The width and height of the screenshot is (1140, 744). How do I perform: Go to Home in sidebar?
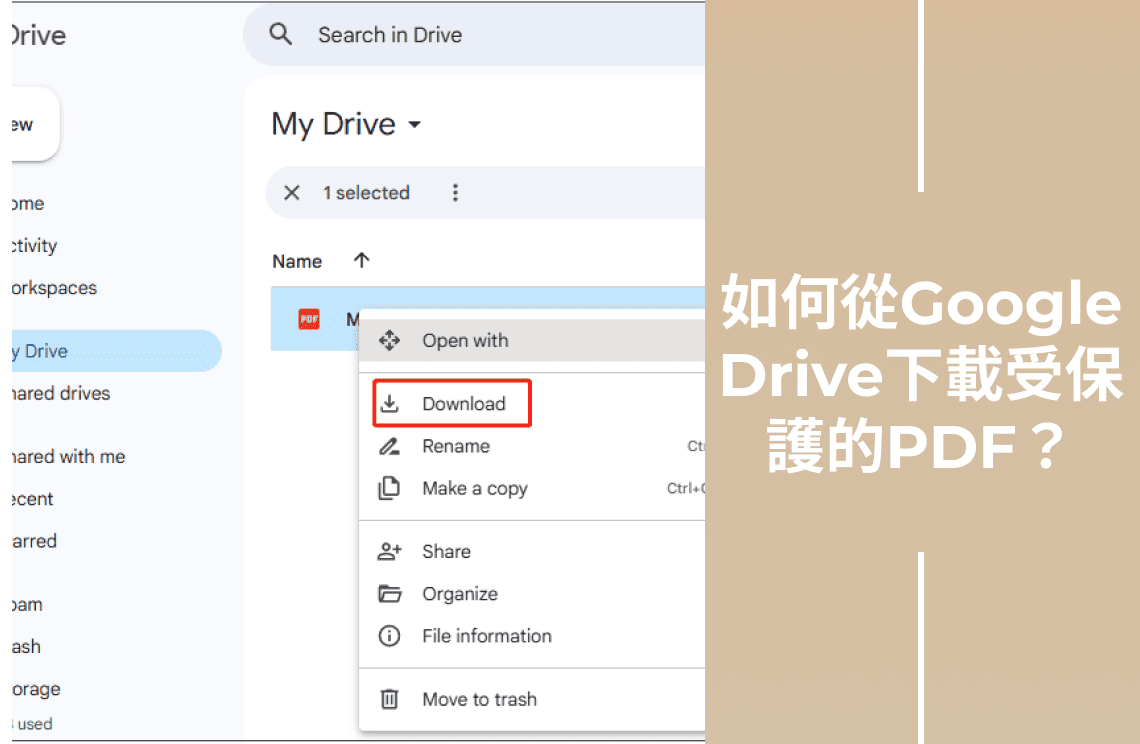click(x=28, y=204)
